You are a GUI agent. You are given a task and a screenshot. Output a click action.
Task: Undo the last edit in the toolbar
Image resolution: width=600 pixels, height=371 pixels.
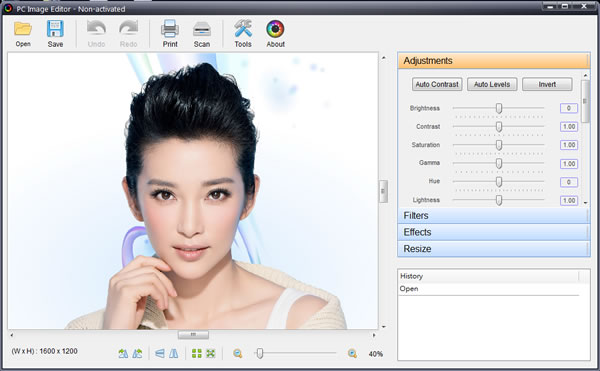point(96,34)
